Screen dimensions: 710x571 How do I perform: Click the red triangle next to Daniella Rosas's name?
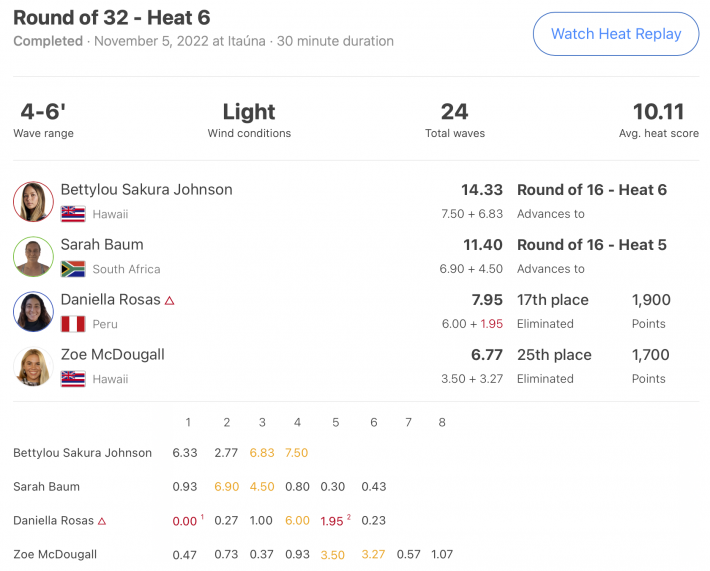click(x=169, y=300)
